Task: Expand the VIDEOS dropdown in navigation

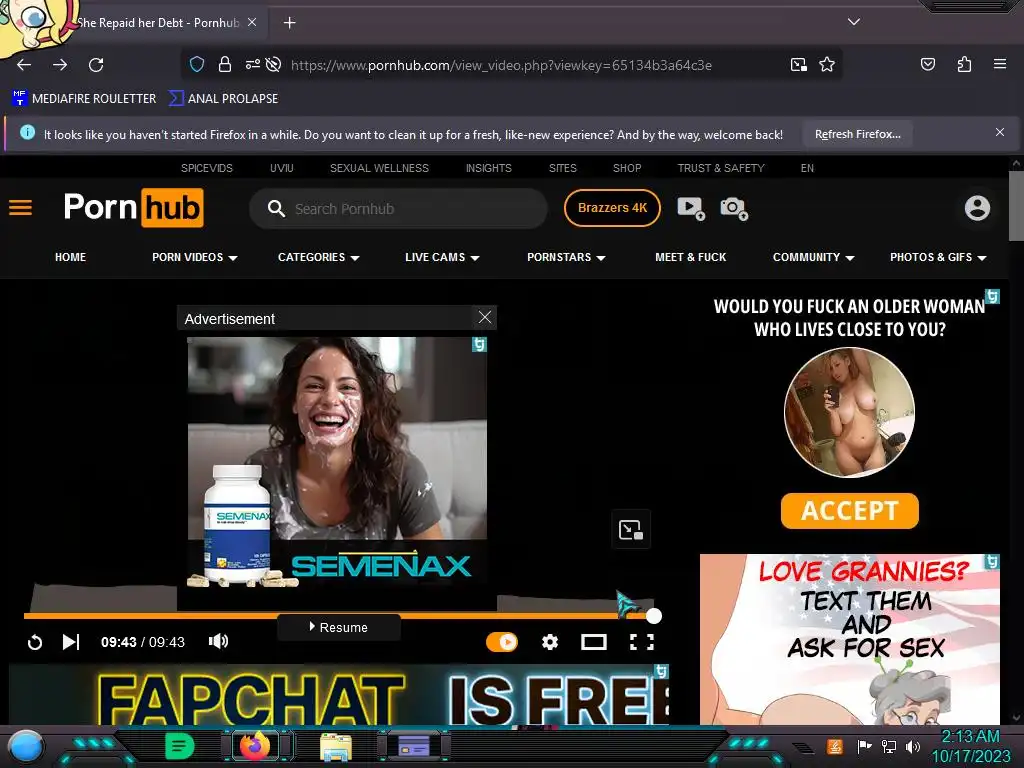Action: (195, 257)
